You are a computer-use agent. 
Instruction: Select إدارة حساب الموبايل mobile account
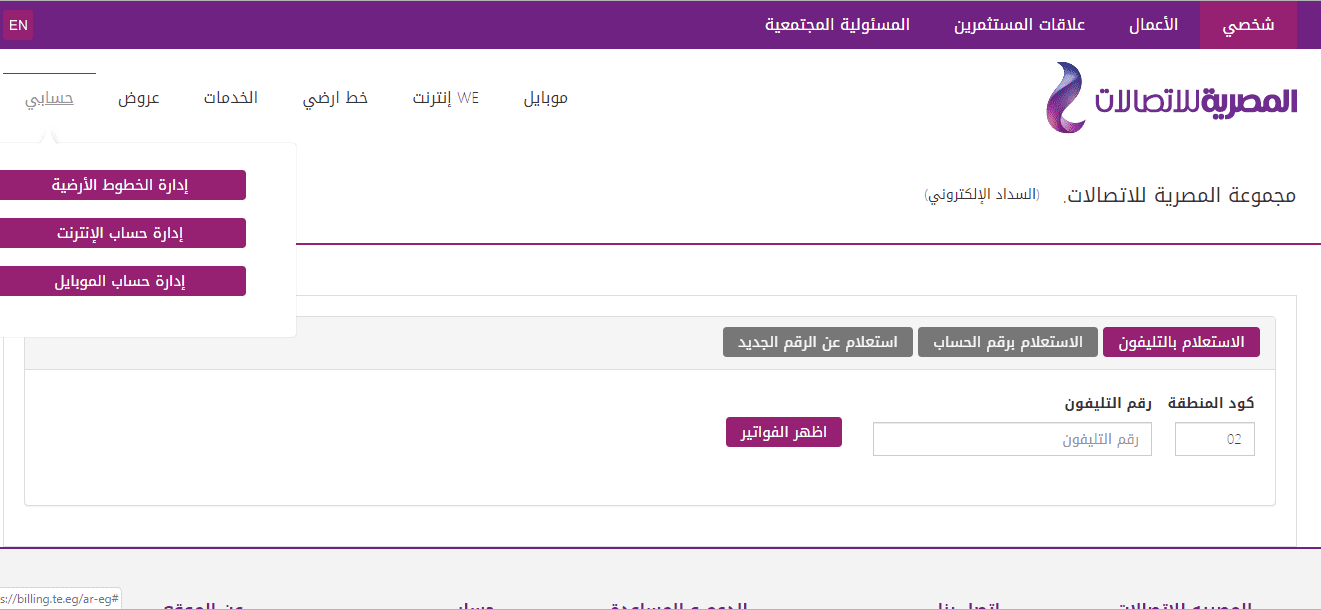point(120,281)
